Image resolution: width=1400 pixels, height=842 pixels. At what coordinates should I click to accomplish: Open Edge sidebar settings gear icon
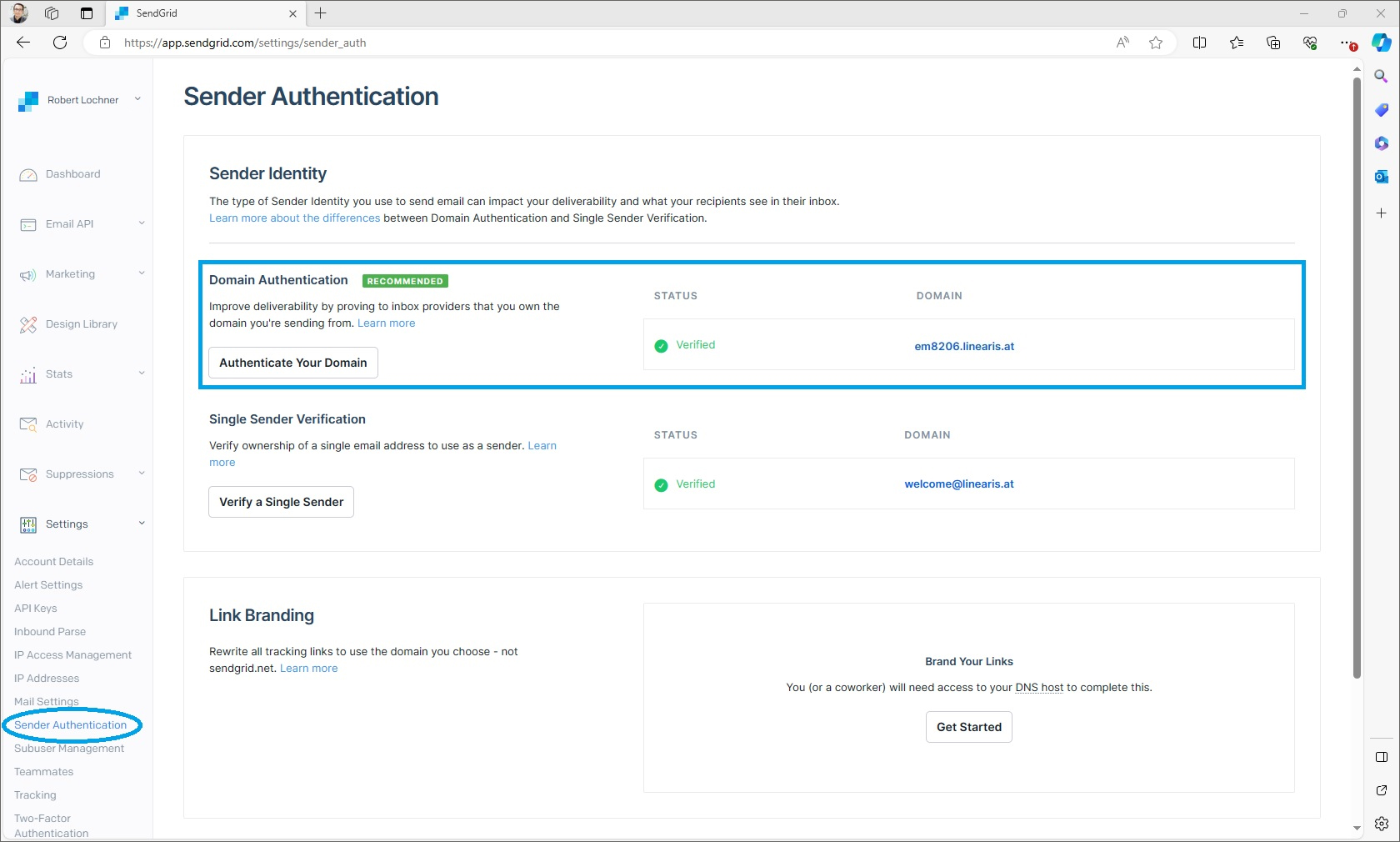click(1382, 824)
